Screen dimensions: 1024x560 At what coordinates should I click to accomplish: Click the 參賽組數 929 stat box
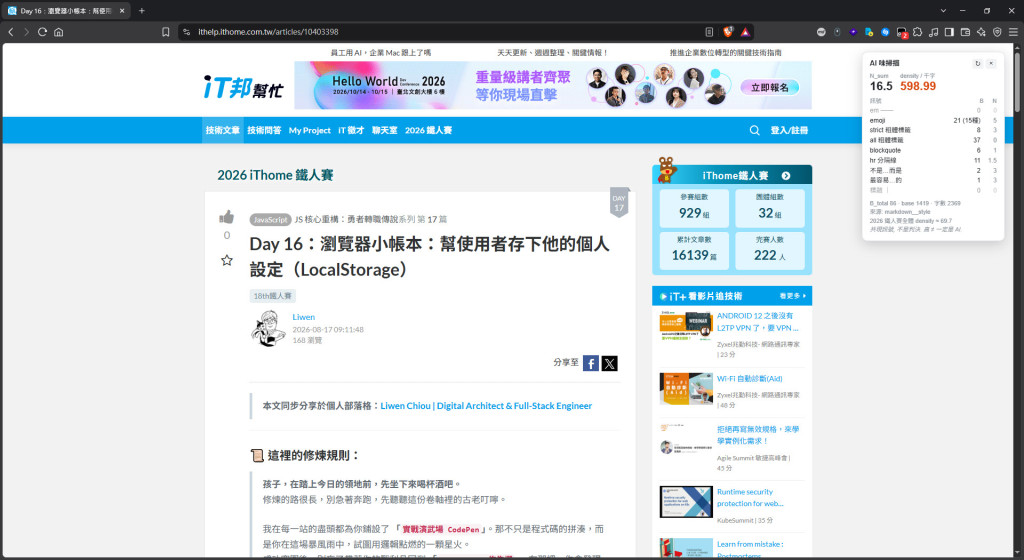(694, 208)
